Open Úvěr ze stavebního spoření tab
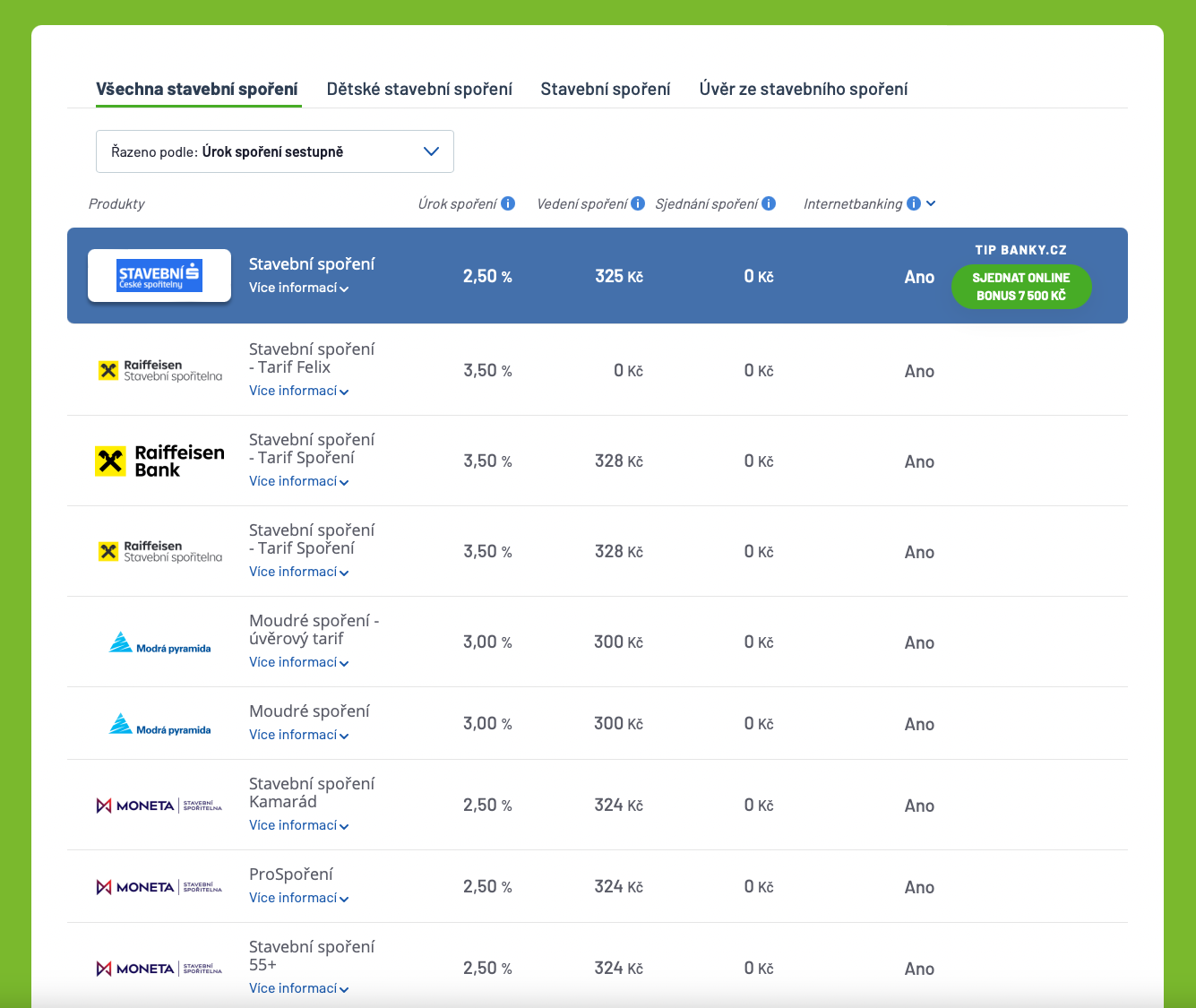Viewport: 1196px width, 1008px height. tap(803, 89)
